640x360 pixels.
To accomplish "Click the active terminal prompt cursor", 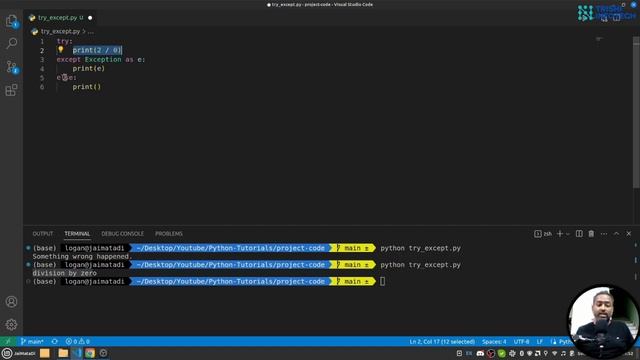I will [x=382, y=281].
